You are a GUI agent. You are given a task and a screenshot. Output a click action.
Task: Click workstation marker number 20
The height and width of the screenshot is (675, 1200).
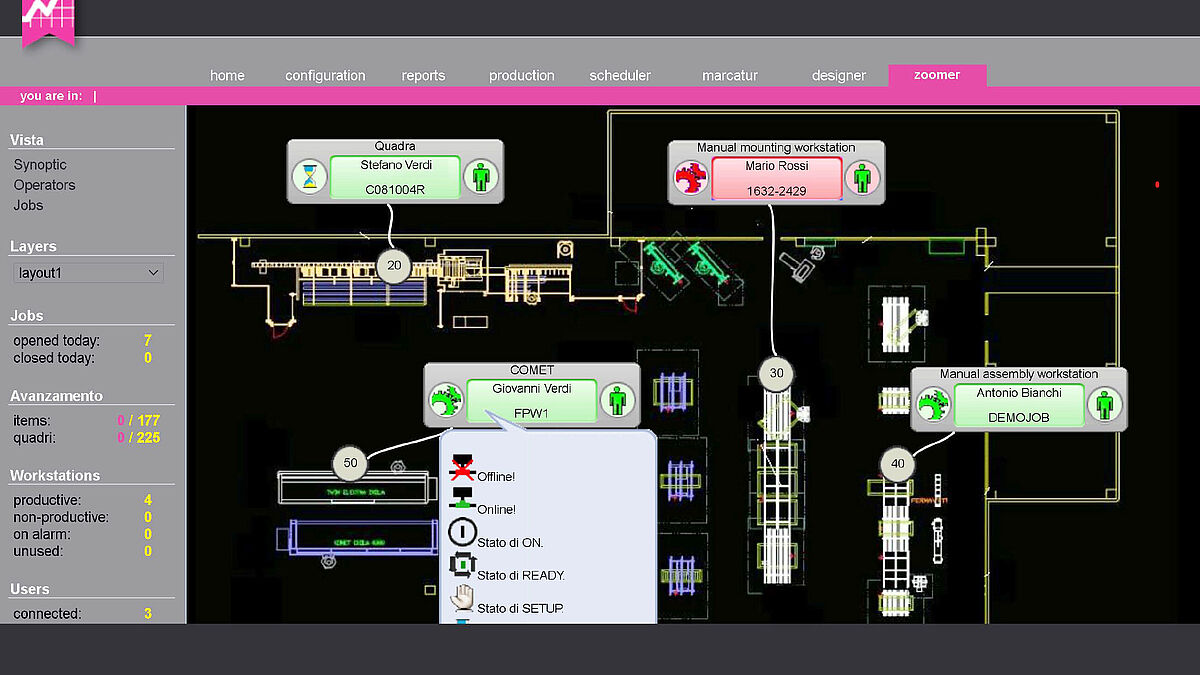tap(394, 266)
